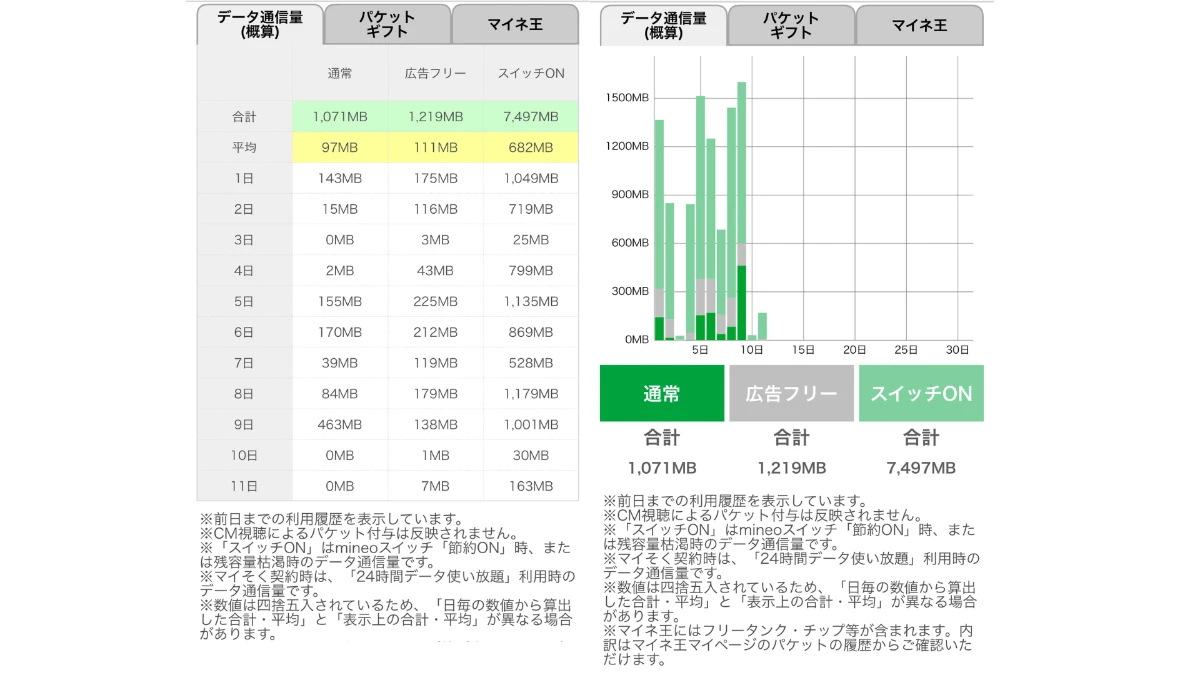1200x675 pixels.
Task: Toggle the 広告フリー legend button
Action: pyautogui.click(x=791, y=393)
